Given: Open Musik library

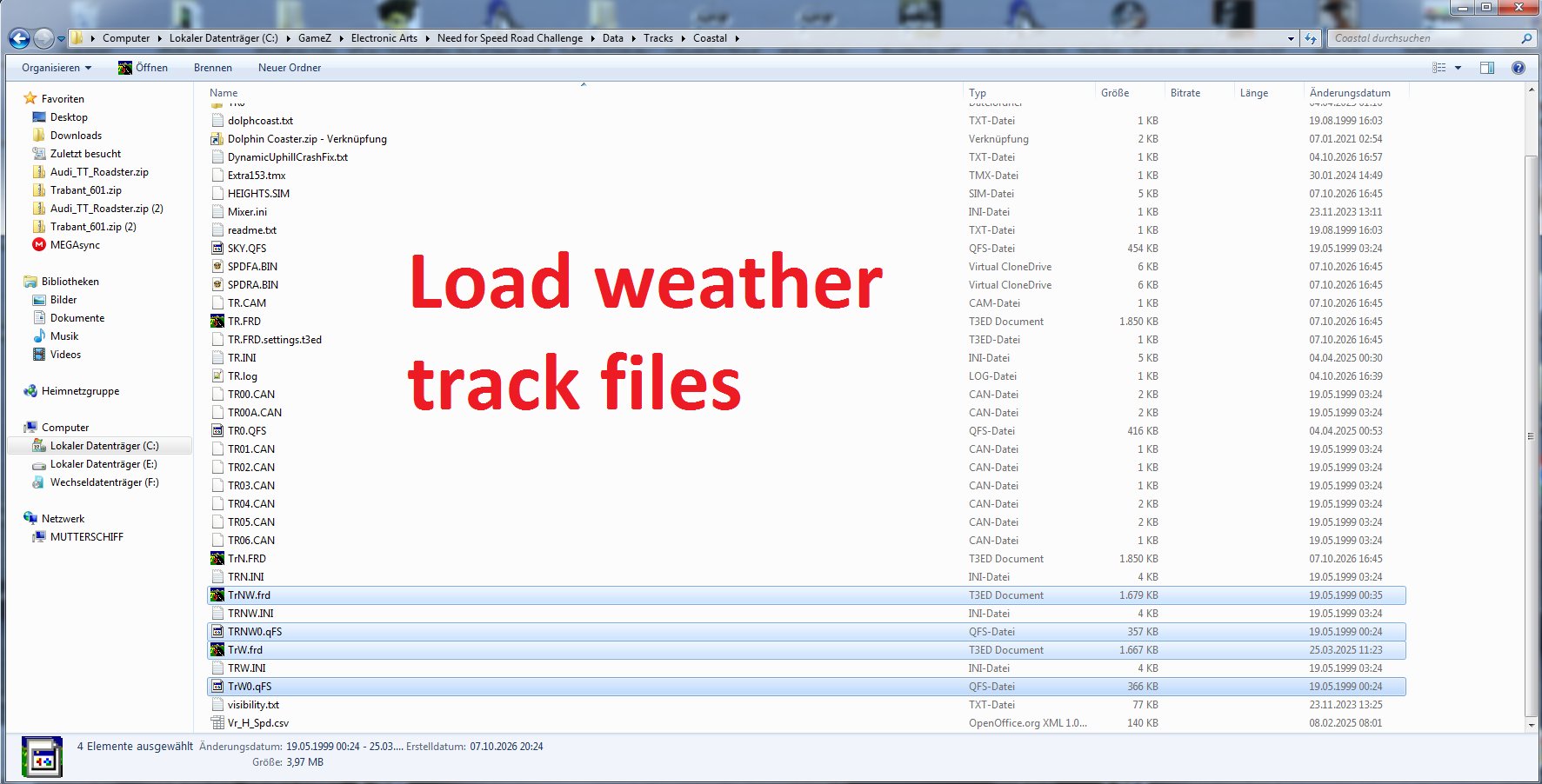Looking at the screenshot, I should coord(64,336).
